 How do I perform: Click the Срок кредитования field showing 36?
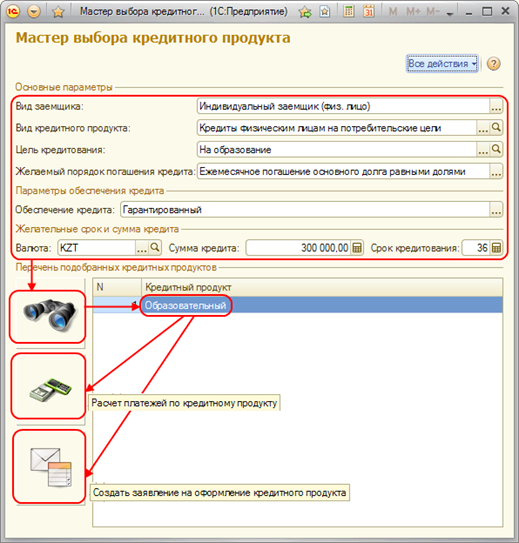click(x=476, y=248)
